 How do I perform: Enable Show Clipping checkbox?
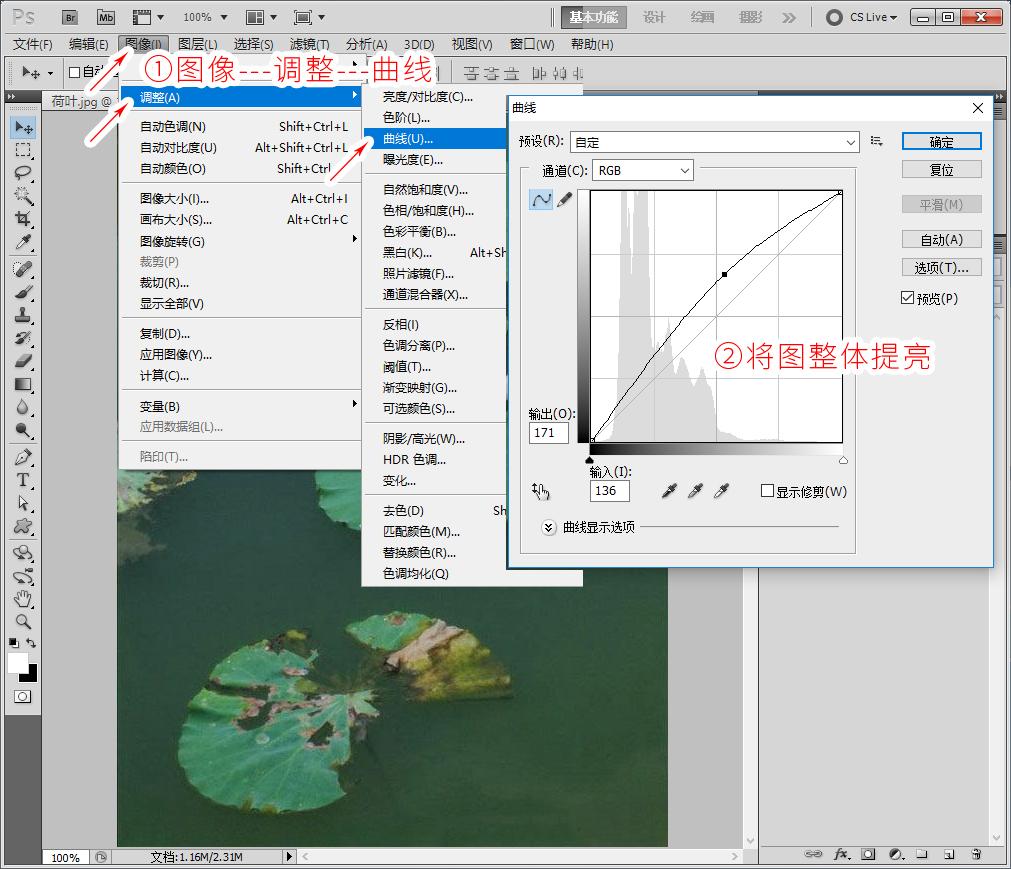coord(767,491)
